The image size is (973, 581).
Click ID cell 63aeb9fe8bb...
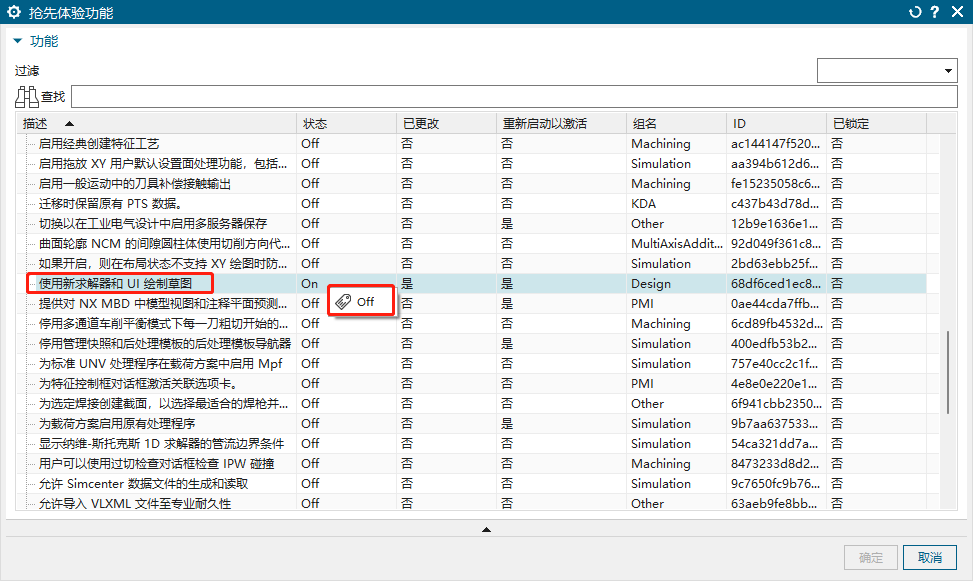pos(774,503)
